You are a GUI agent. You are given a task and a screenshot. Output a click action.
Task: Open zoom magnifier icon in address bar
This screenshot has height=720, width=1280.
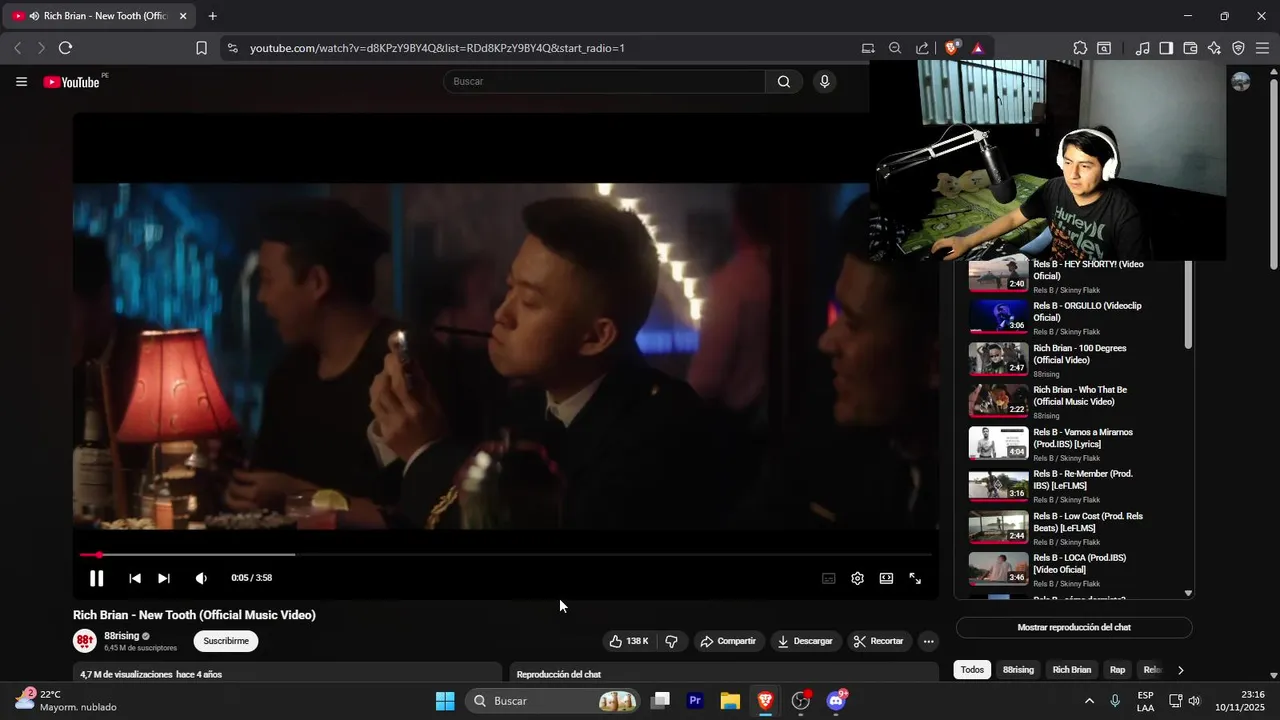tap(895, 48)
